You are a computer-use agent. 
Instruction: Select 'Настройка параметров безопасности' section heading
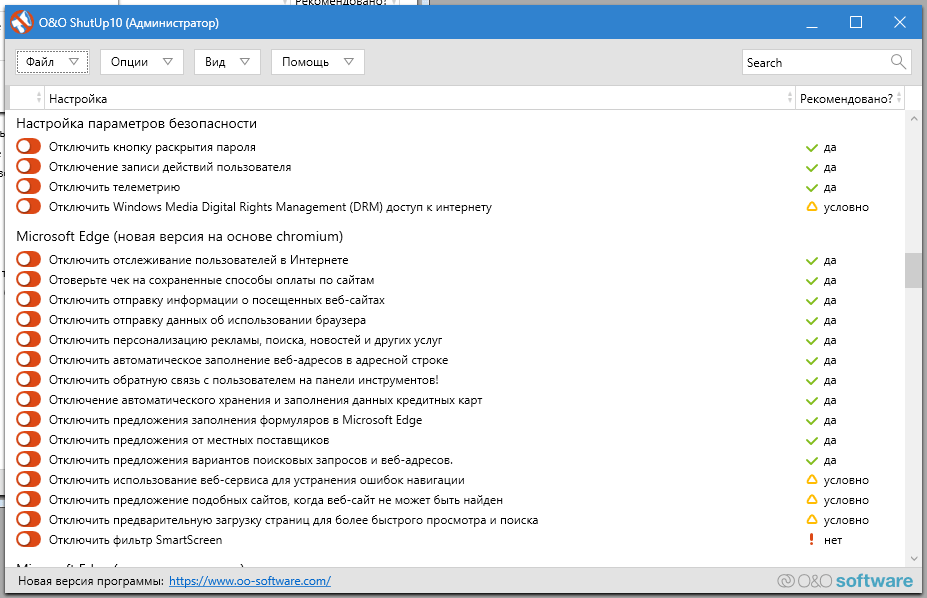tap(137, 124)
